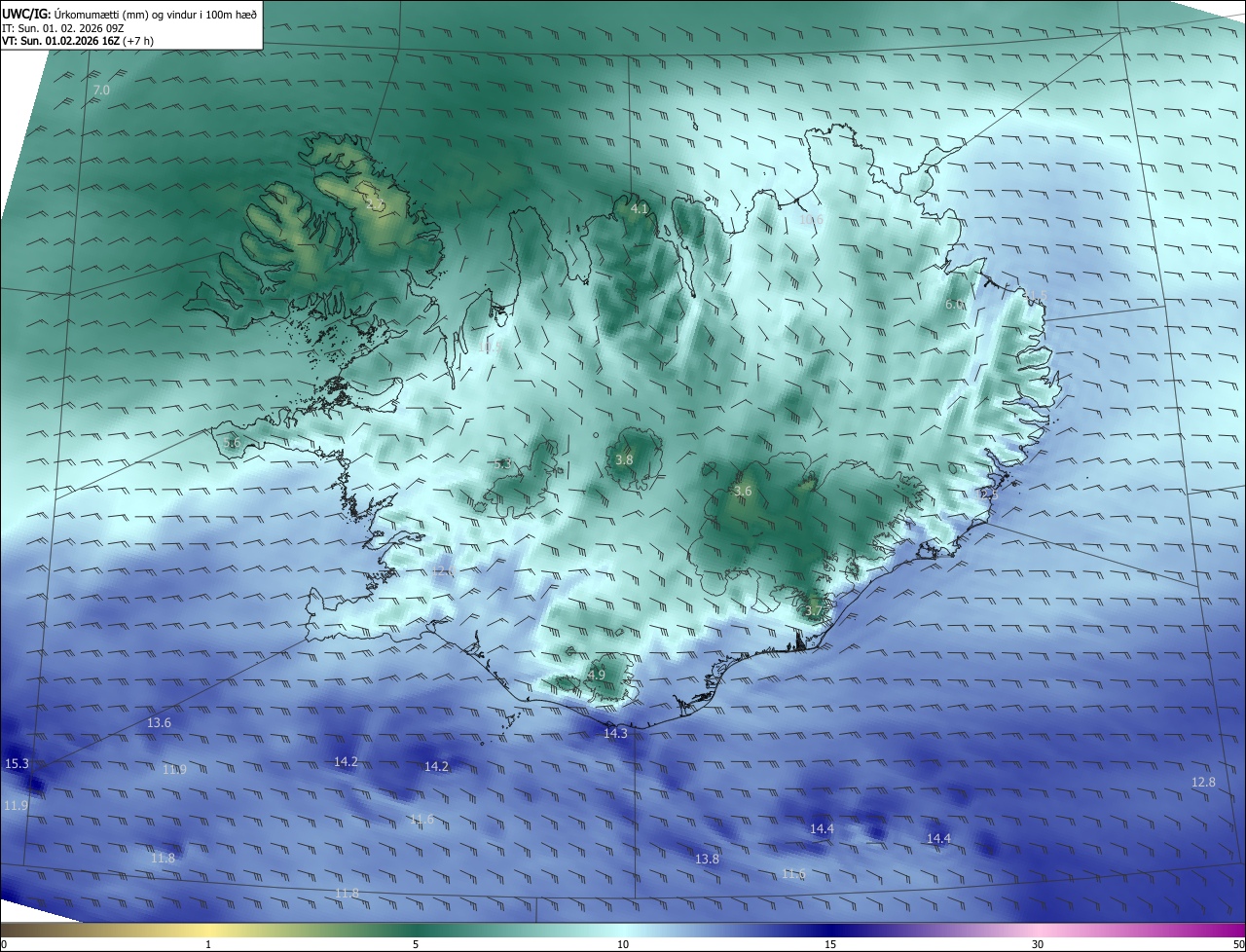1246x952 pixels.
Task: Click the 6.0 value label in the east
Action: pyautogui.click(x=955, y=305)
